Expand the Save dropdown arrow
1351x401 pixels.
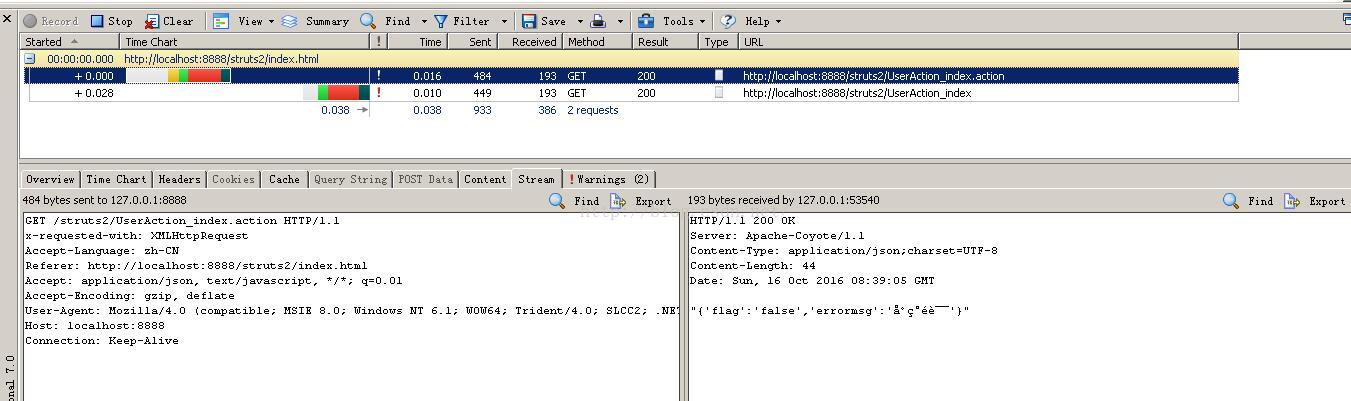coord(579,21)
